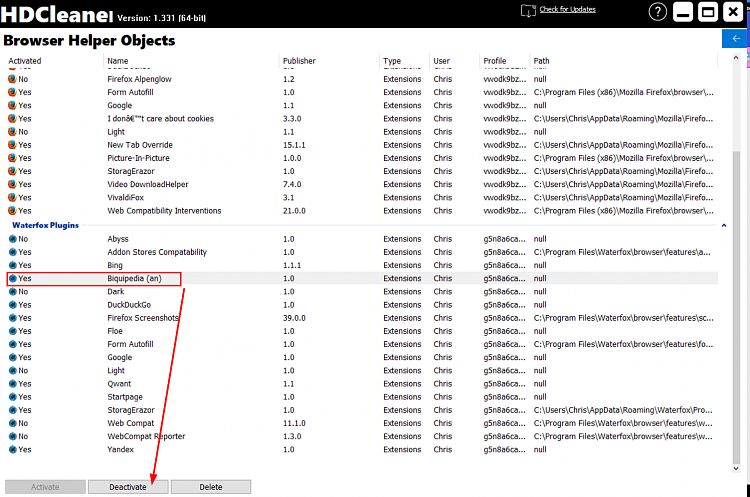750x497 pixels.
Task: Click the 'Waterfox Plugins' group label
Action: 45,225
